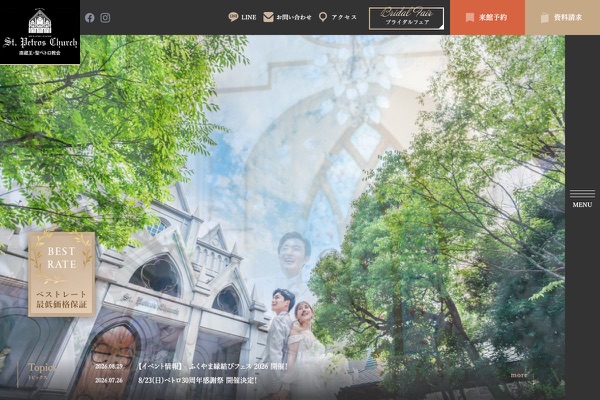
Task: Click the date 2026.08.29
Action: 109,367
